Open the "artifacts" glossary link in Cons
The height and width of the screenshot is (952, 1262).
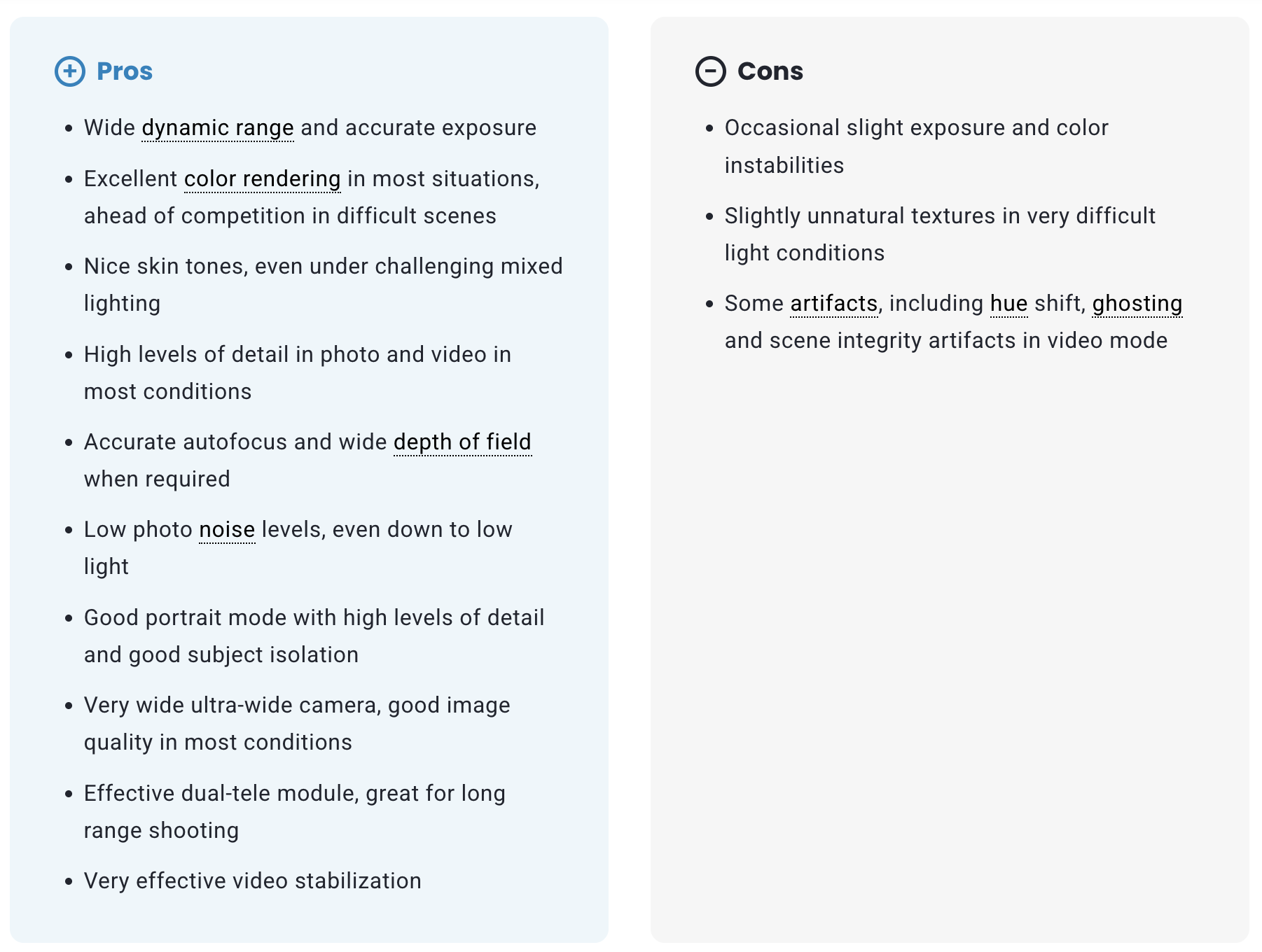833,304
